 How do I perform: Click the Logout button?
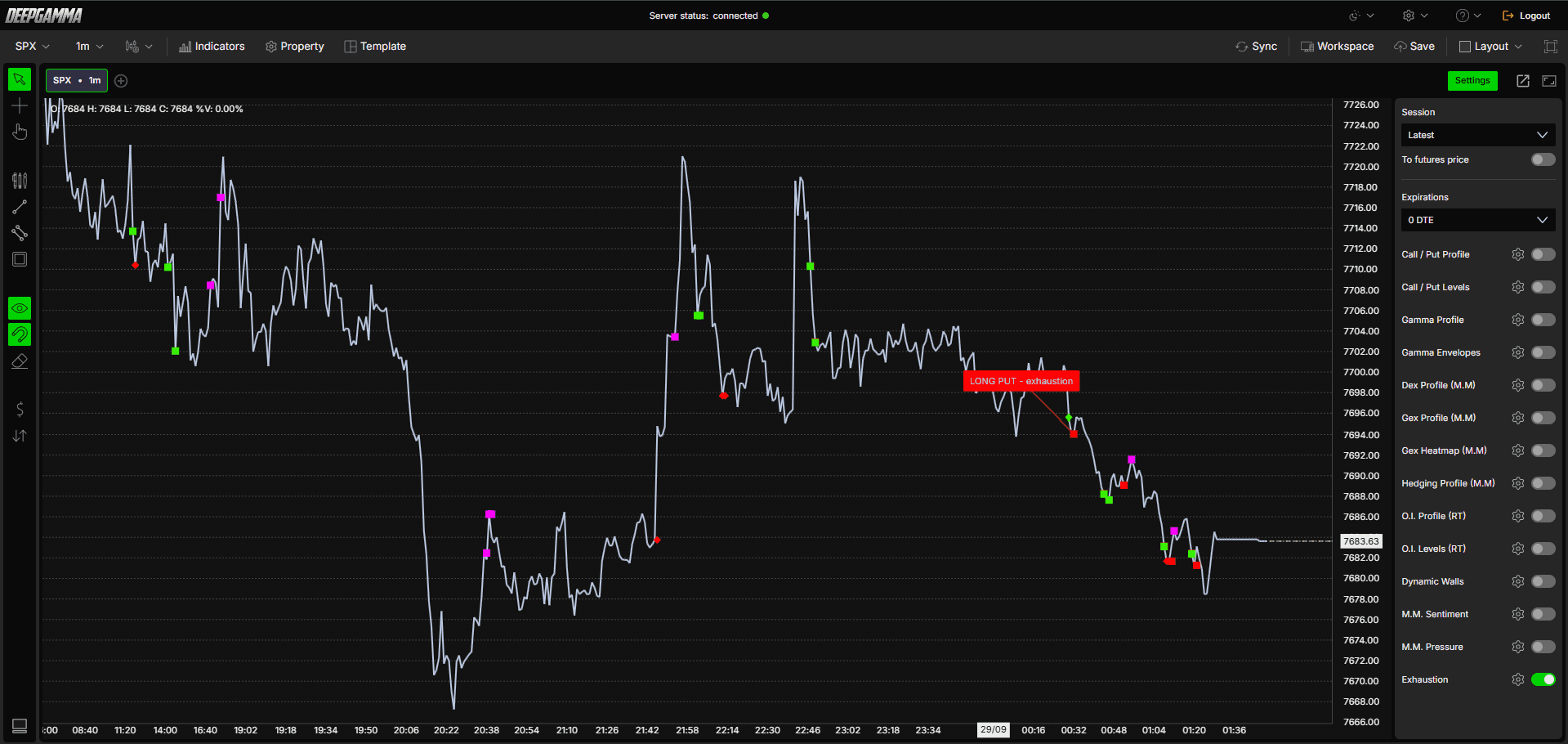pyautogui.click(x=1526, y=16)
